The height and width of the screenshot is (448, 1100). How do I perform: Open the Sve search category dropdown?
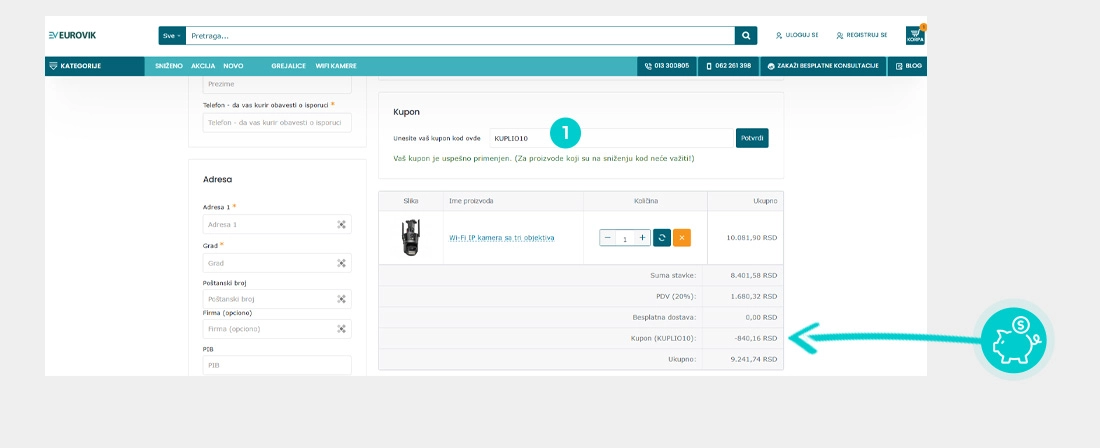pyautogui.click(x=172, y=36)
